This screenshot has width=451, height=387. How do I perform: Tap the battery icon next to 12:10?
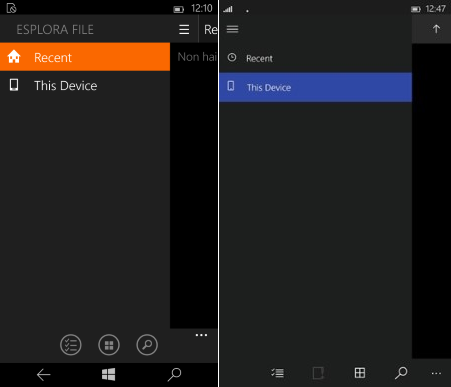[179, 9]
